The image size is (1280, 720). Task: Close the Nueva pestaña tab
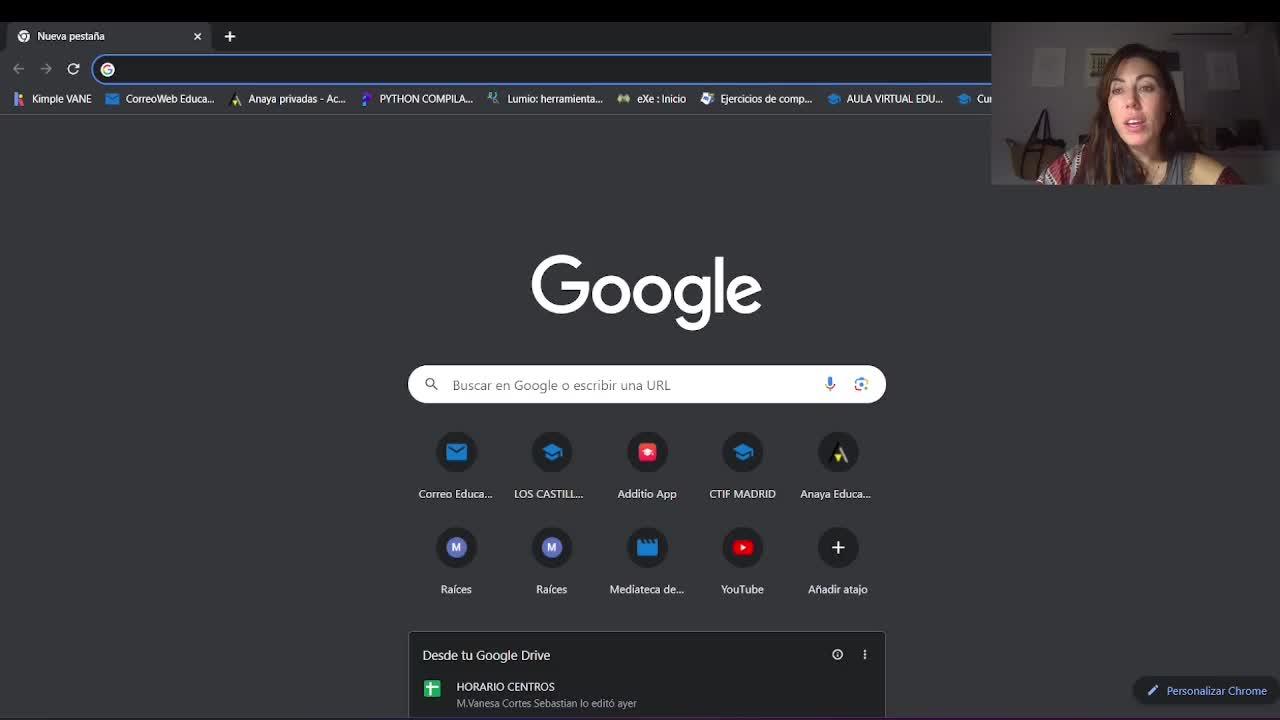(x=197, y=36)
